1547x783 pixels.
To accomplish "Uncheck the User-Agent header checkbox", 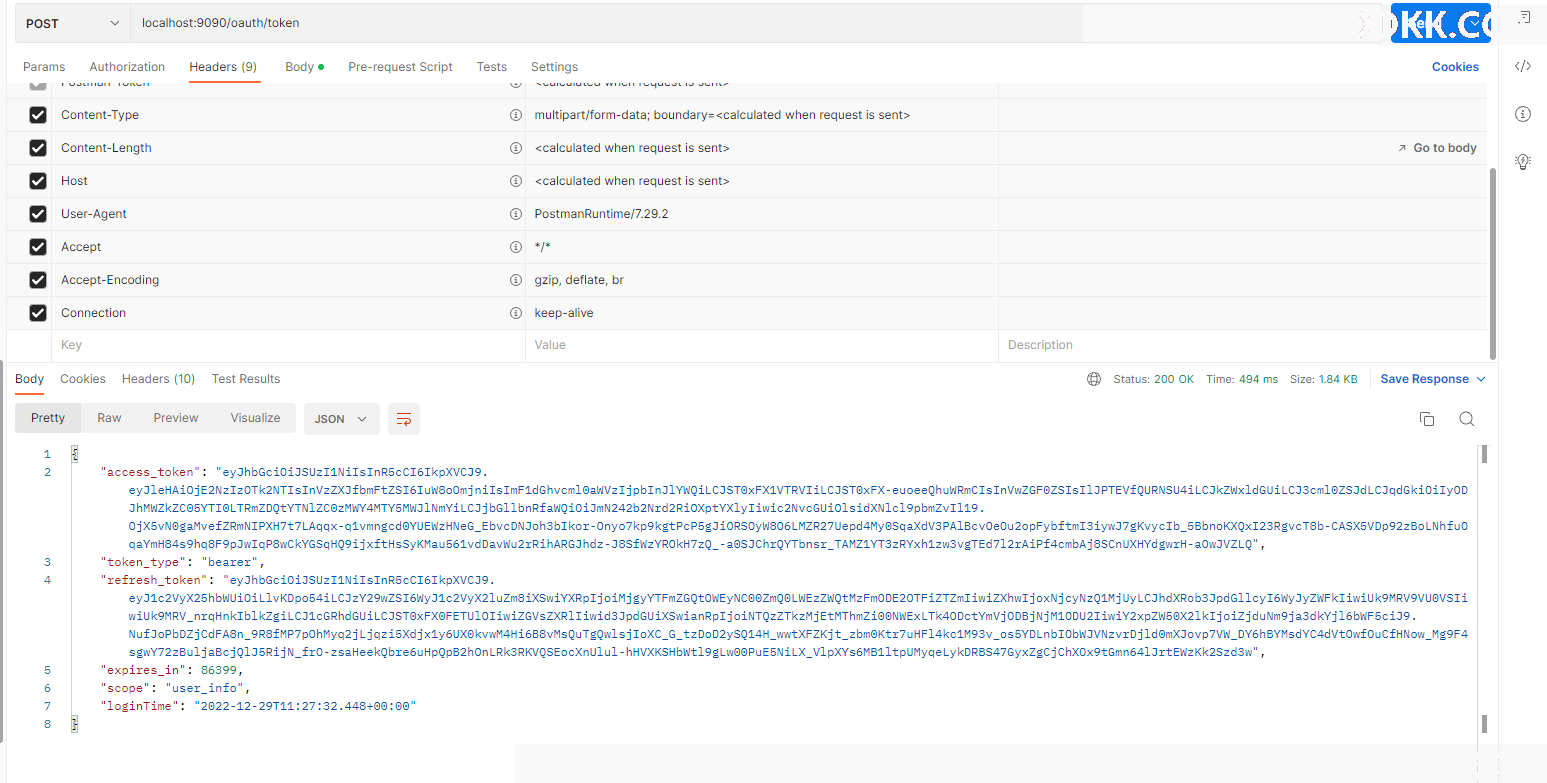I will click(38, 214).
